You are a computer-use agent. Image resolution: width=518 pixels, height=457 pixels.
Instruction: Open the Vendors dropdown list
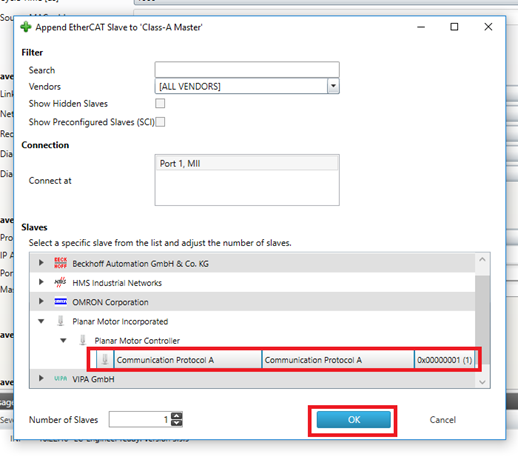333,86
